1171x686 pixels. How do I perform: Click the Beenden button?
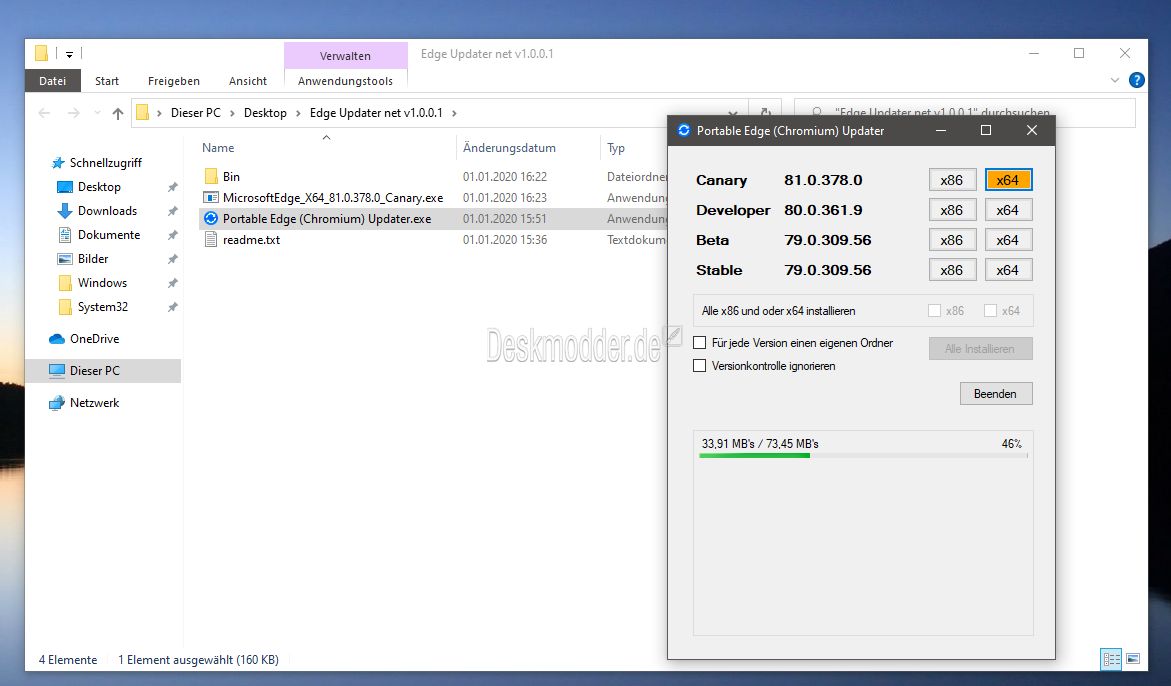996,393
